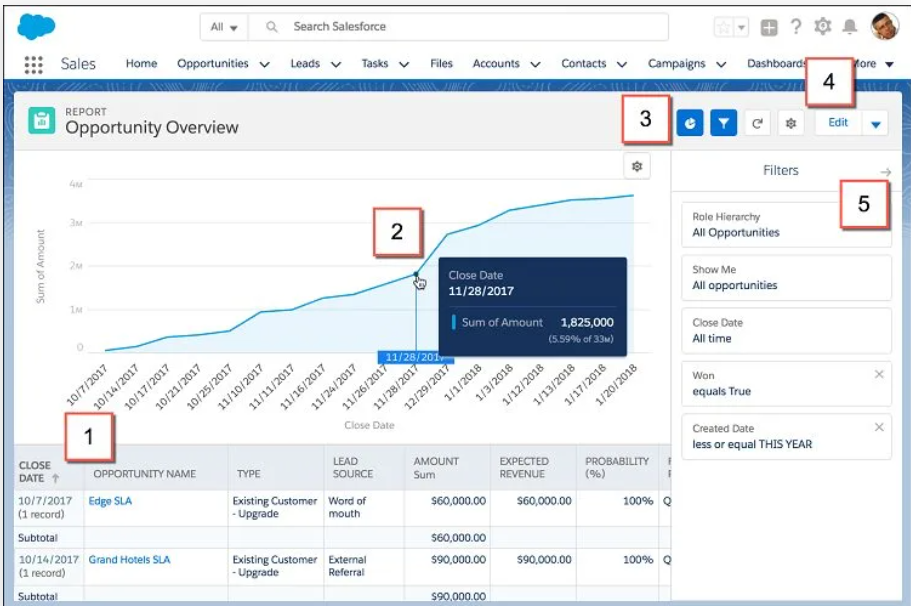The width and height of the screenshot is (911, 606).
Task: Expand the Tasks tab chevron
Action: 404,64
